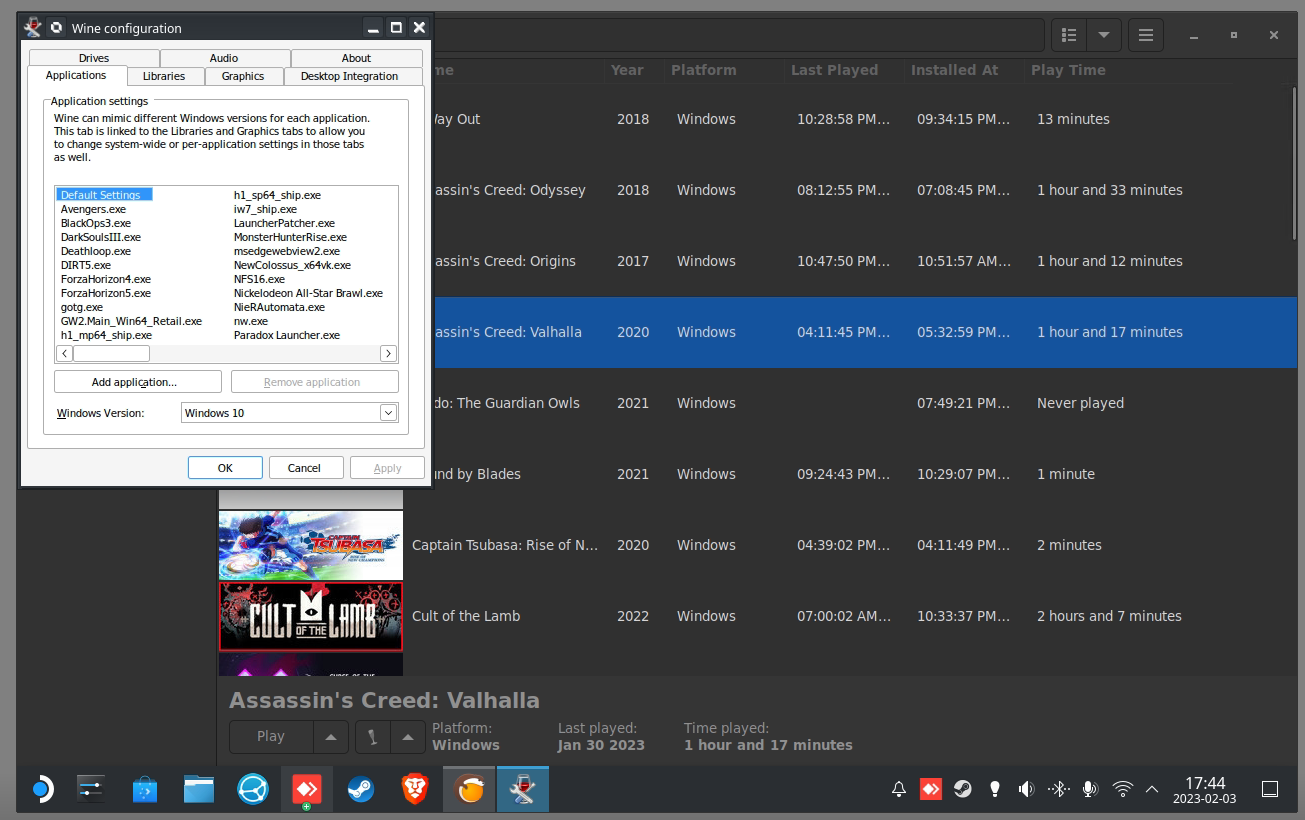
Task: Switch to the Audio tab
Action: tap(224, 58)
